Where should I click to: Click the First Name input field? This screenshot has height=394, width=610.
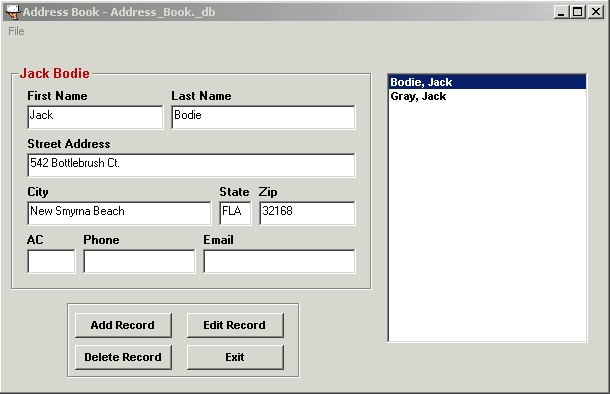click(x=95, y=117)
